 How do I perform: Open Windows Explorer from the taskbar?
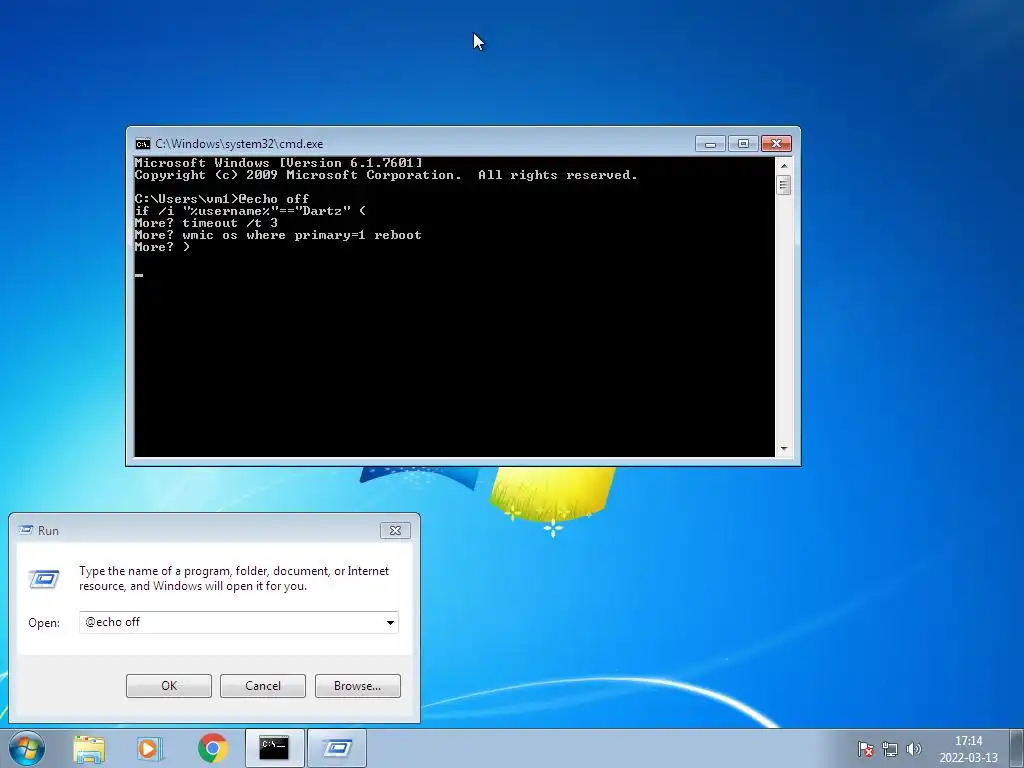(89, 749)
